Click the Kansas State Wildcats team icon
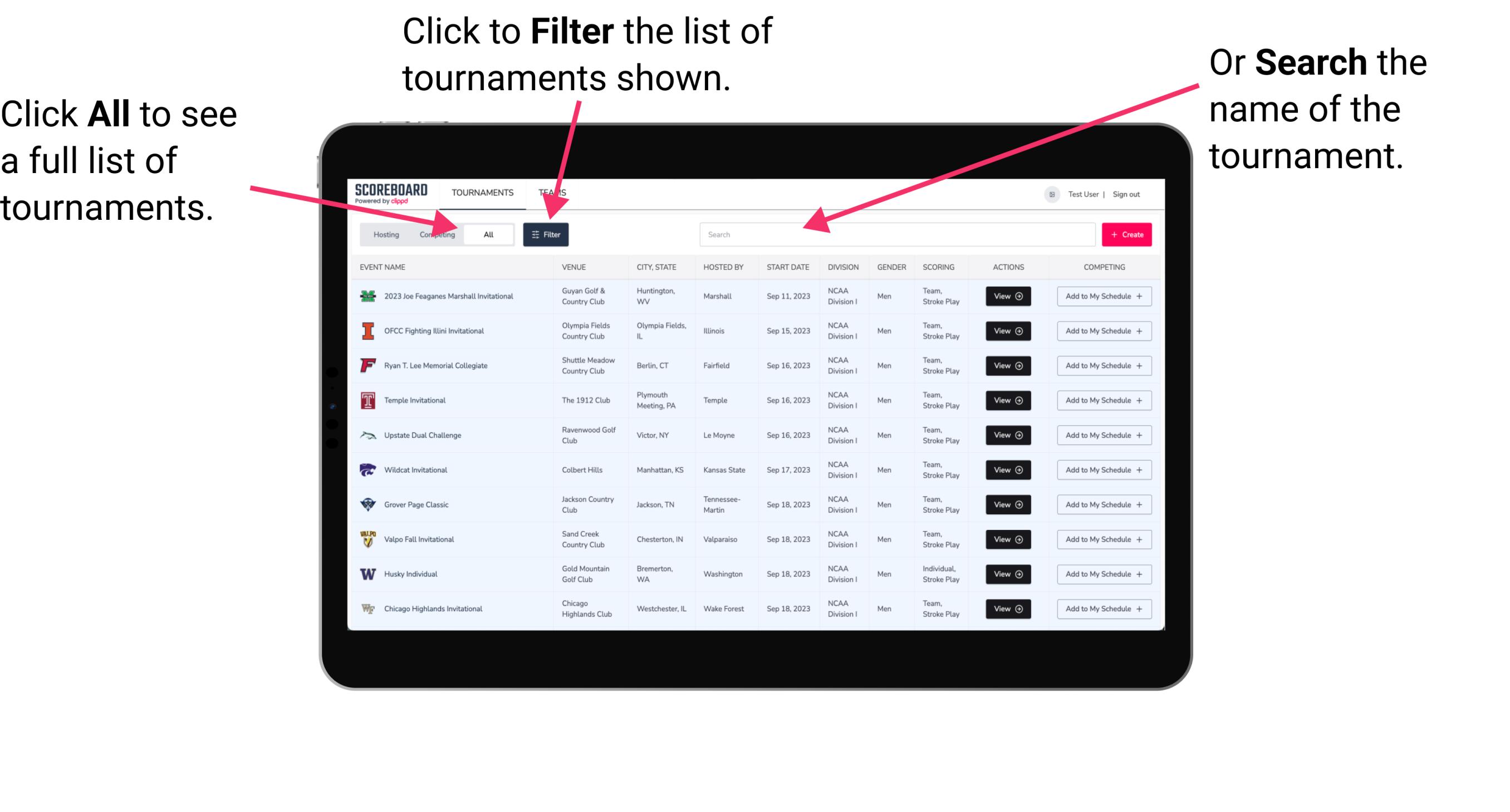Image resolution: width=1510 pixels, height=812 pixels. (x=366, y=471)
